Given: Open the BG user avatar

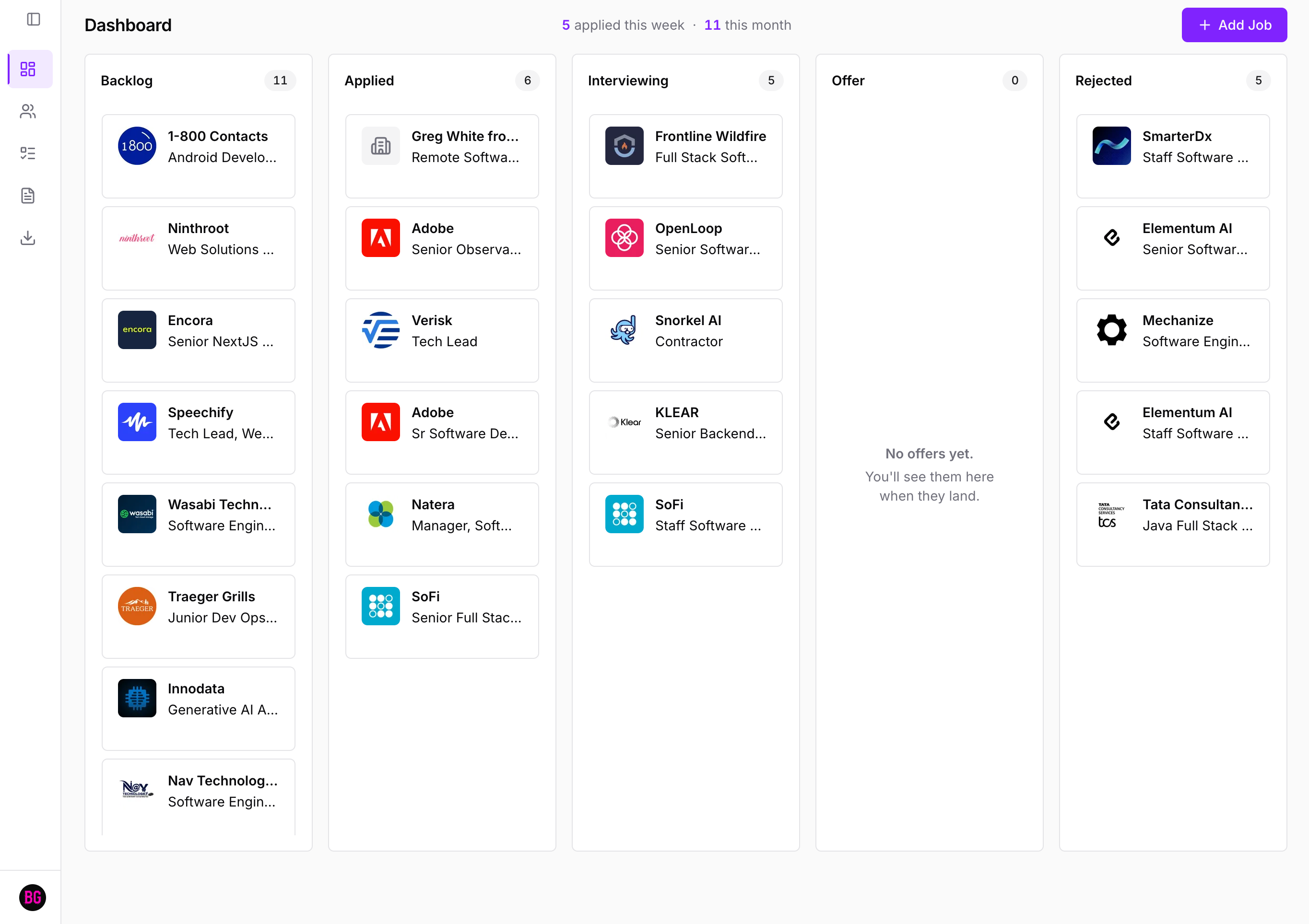Looking at the screenshot, I should 33,897.
